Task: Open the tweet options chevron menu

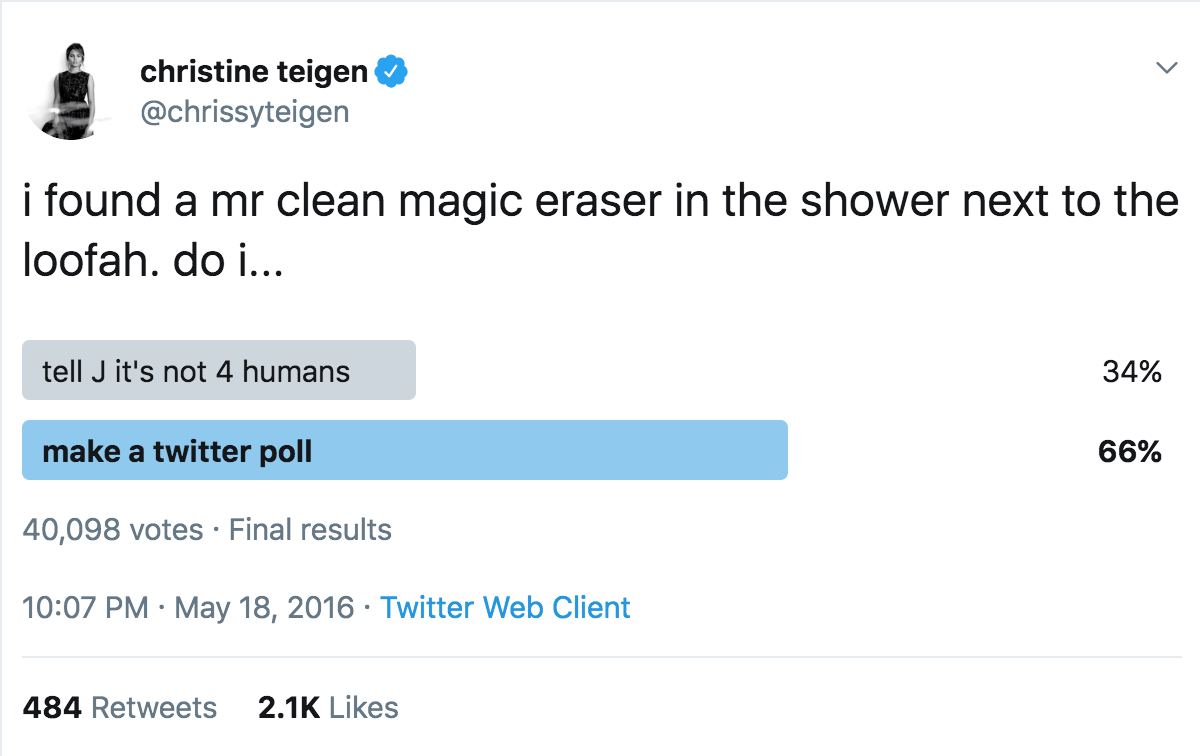Action: pos(1166,68)
